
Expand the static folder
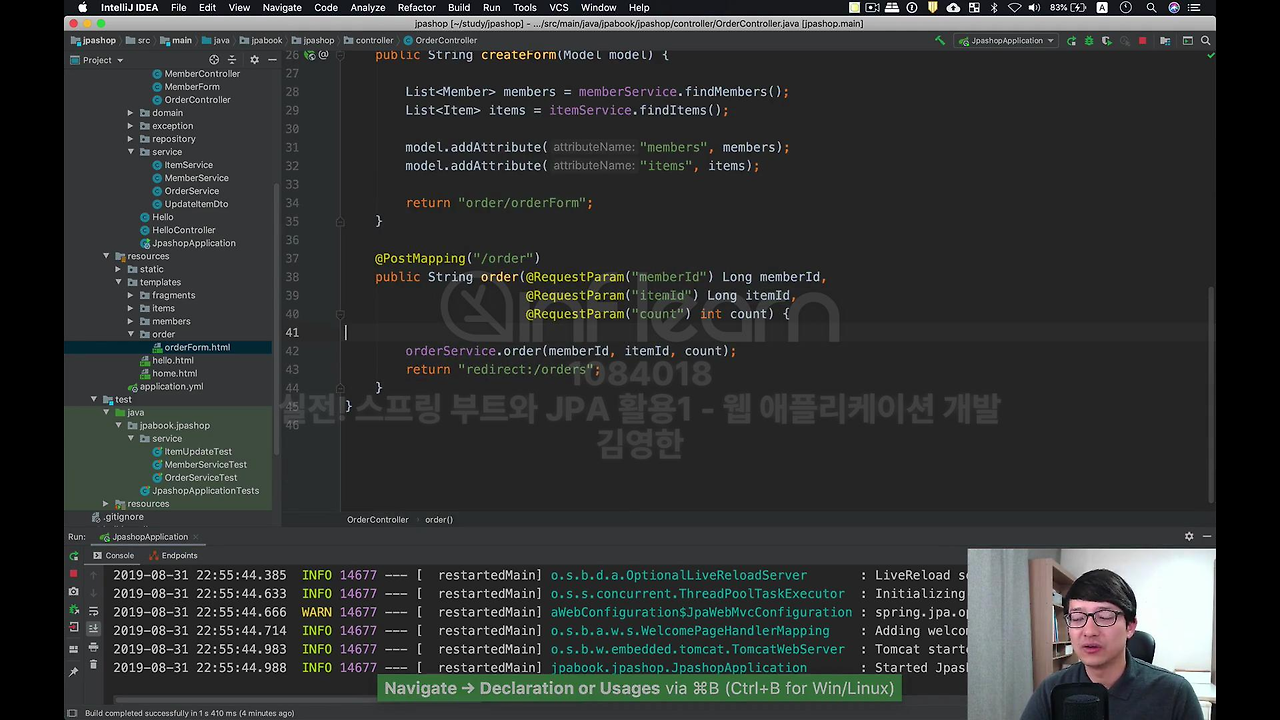[118, 269]
